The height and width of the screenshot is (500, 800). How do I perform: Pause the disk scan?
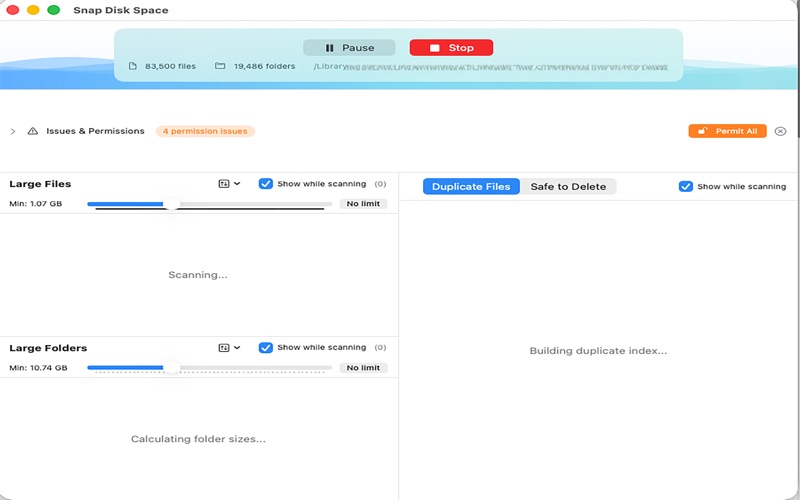click(349, 47)
